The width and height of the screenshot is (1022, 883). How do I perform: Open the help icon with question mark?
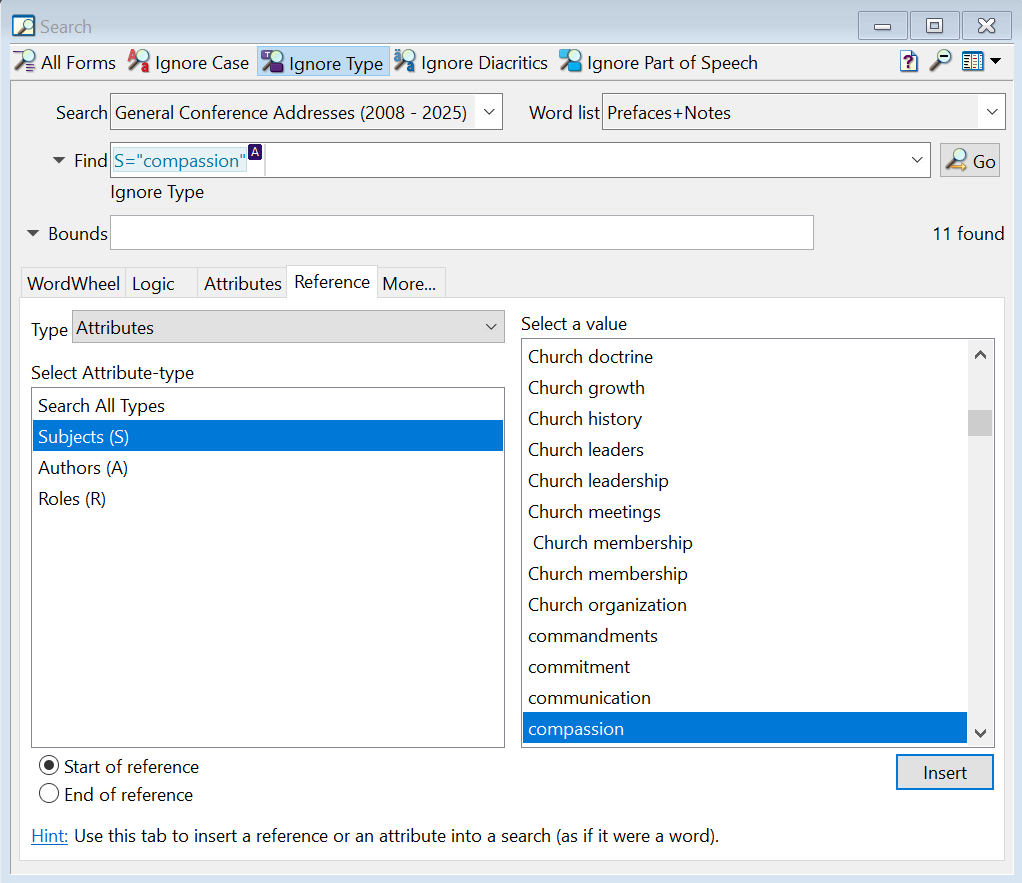(908, 62)
